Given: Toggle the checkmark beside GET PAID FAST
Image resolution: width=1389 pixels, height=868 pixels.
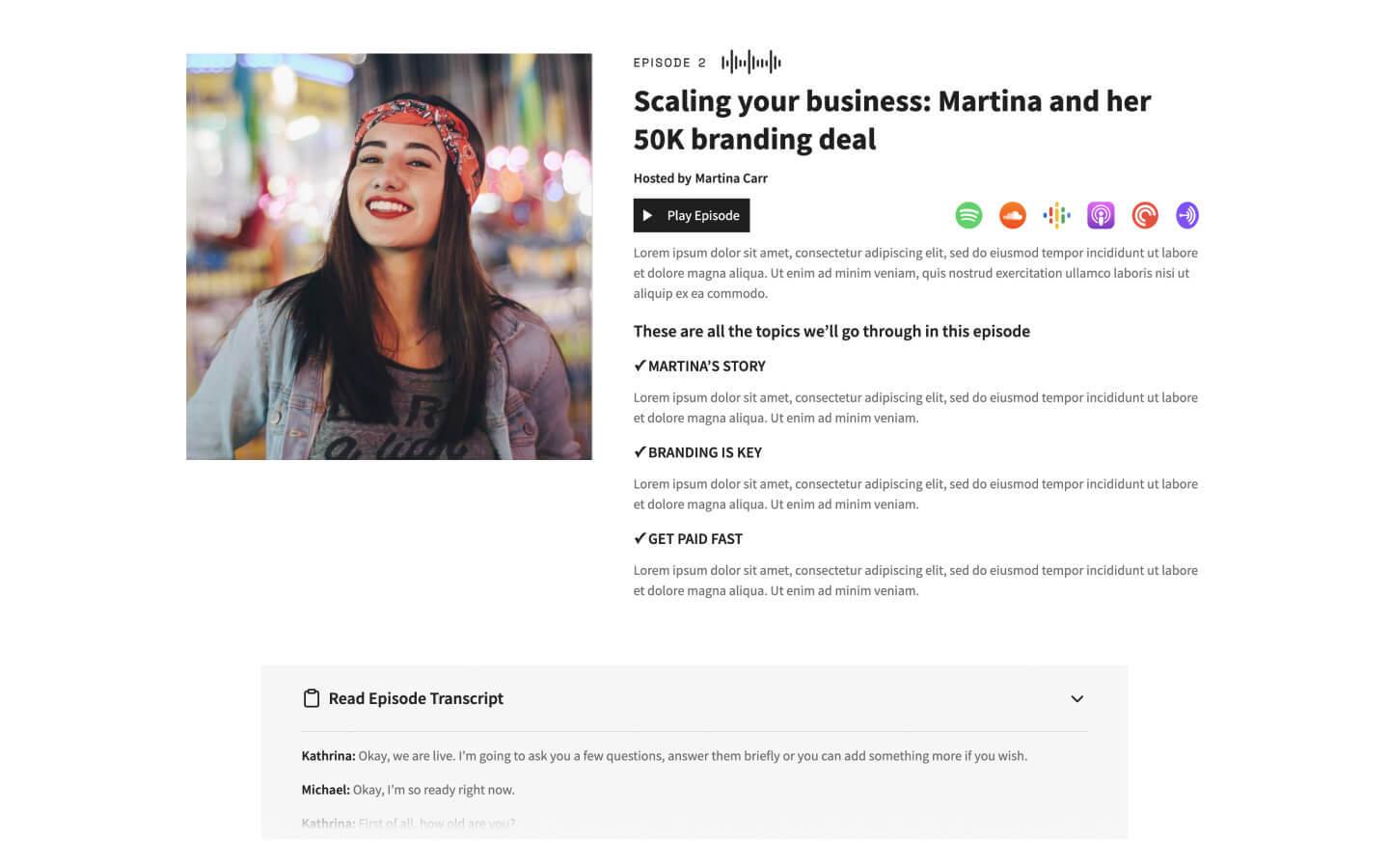Looking at the screenshot, I should pyautogui.click(x=639, y=538).
